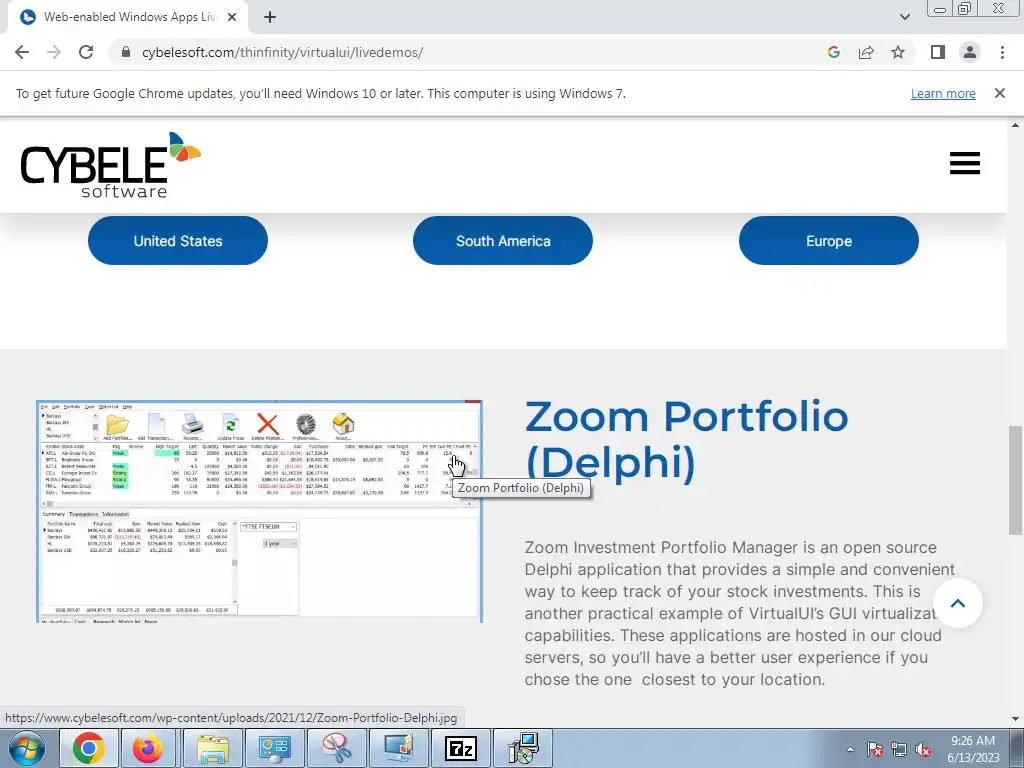The width and height of the screenshot is (1024, 768).
Task: Click the scrollbar down arrow
Action: 1015,719
